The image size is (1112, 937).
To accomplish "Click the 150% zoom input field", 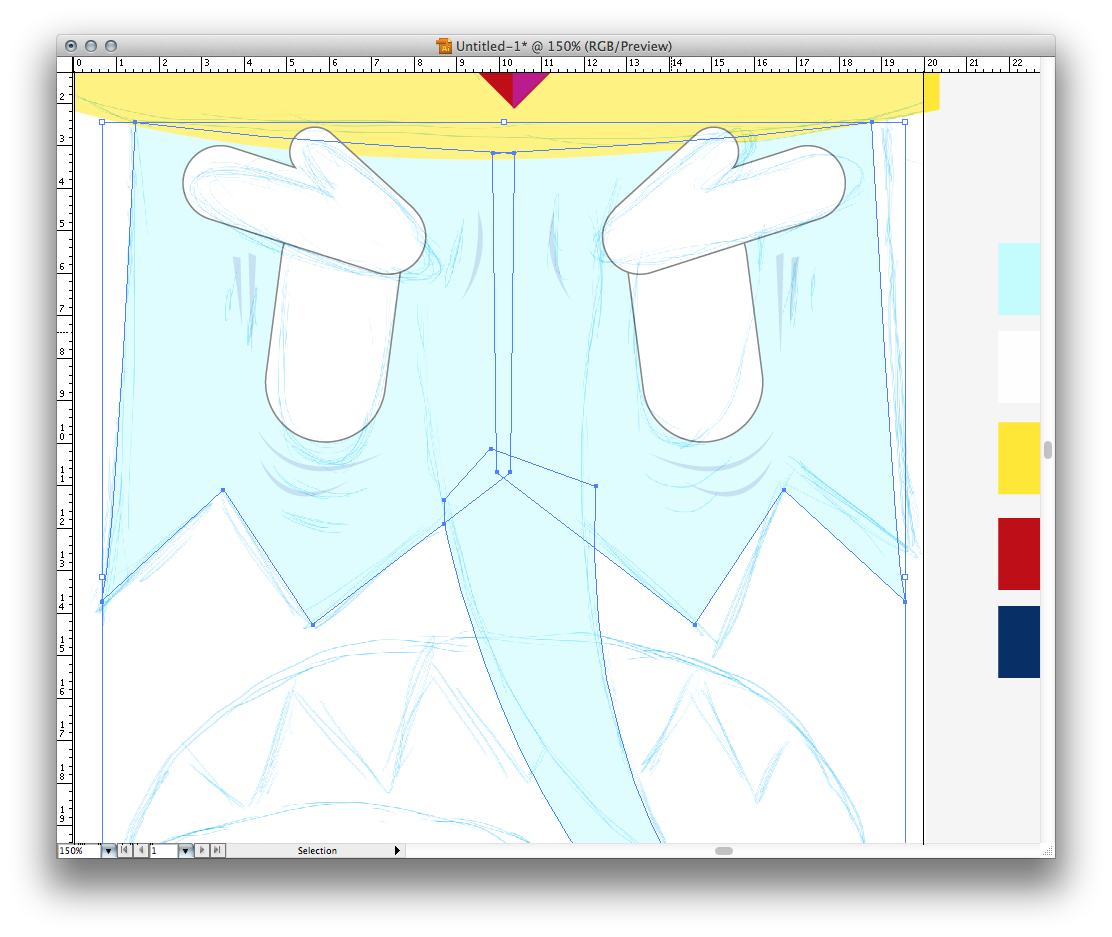I will pyautogui.click(x=78, y=851).
